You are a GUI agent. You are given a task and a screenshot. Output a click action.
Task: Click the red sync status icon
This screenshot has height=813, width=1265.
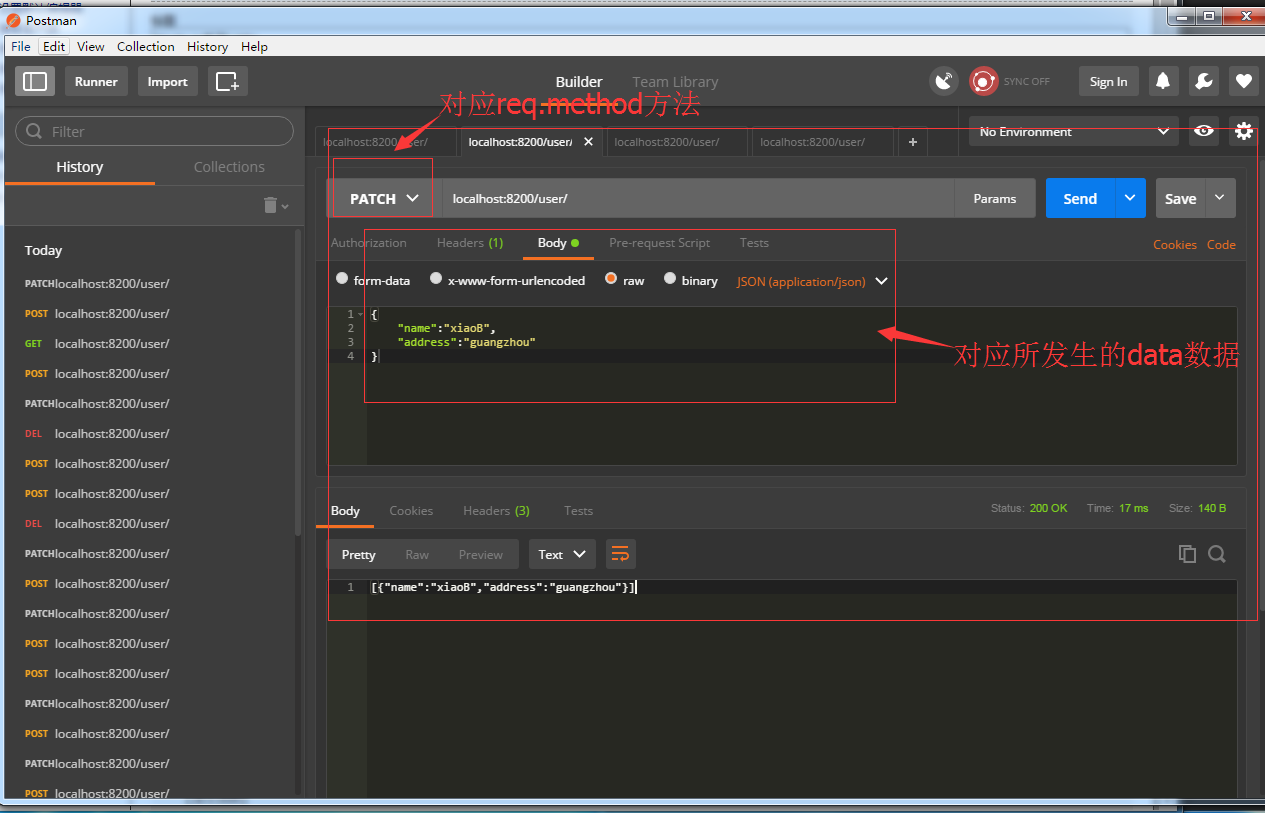coord(984,82)
